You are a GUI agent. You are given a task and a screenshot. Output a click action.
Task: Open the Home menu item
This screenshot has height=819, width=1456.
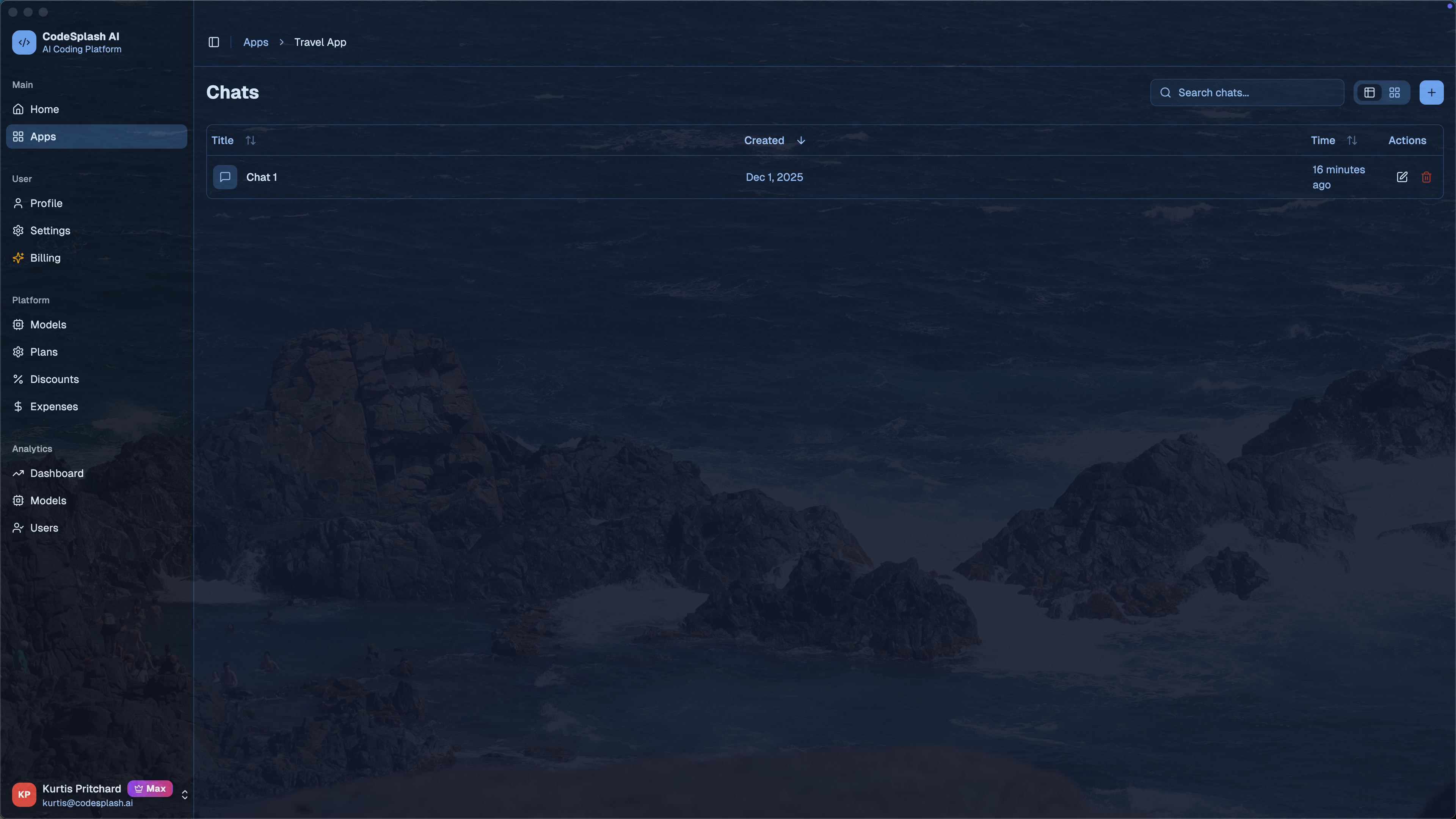pyautogui.click(x=44, y=109)
